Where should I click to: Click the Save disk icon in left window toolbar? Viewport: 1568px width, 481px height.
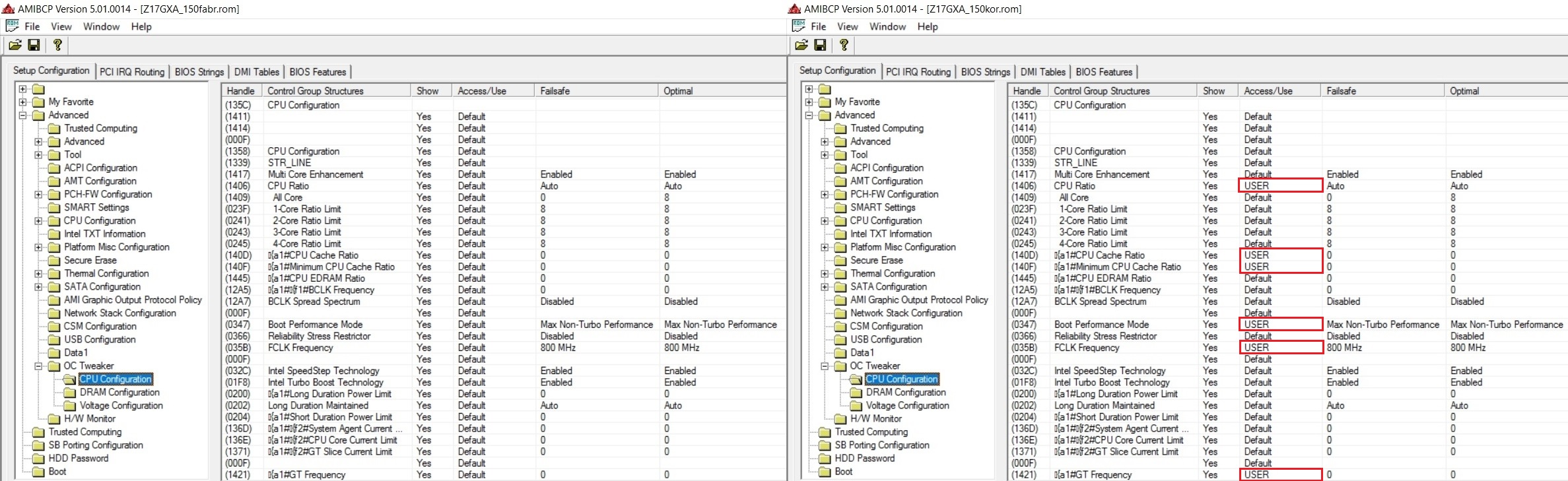coord(34,45)
